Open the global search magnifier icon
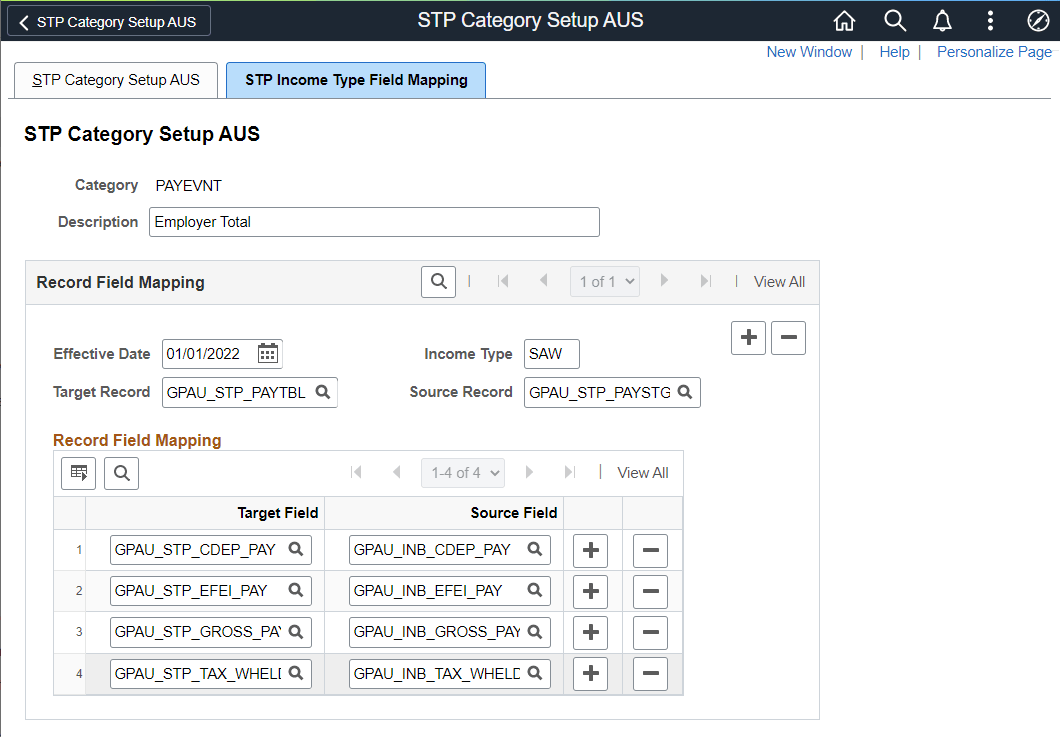1060x737 pixels. tap(894, 21)
